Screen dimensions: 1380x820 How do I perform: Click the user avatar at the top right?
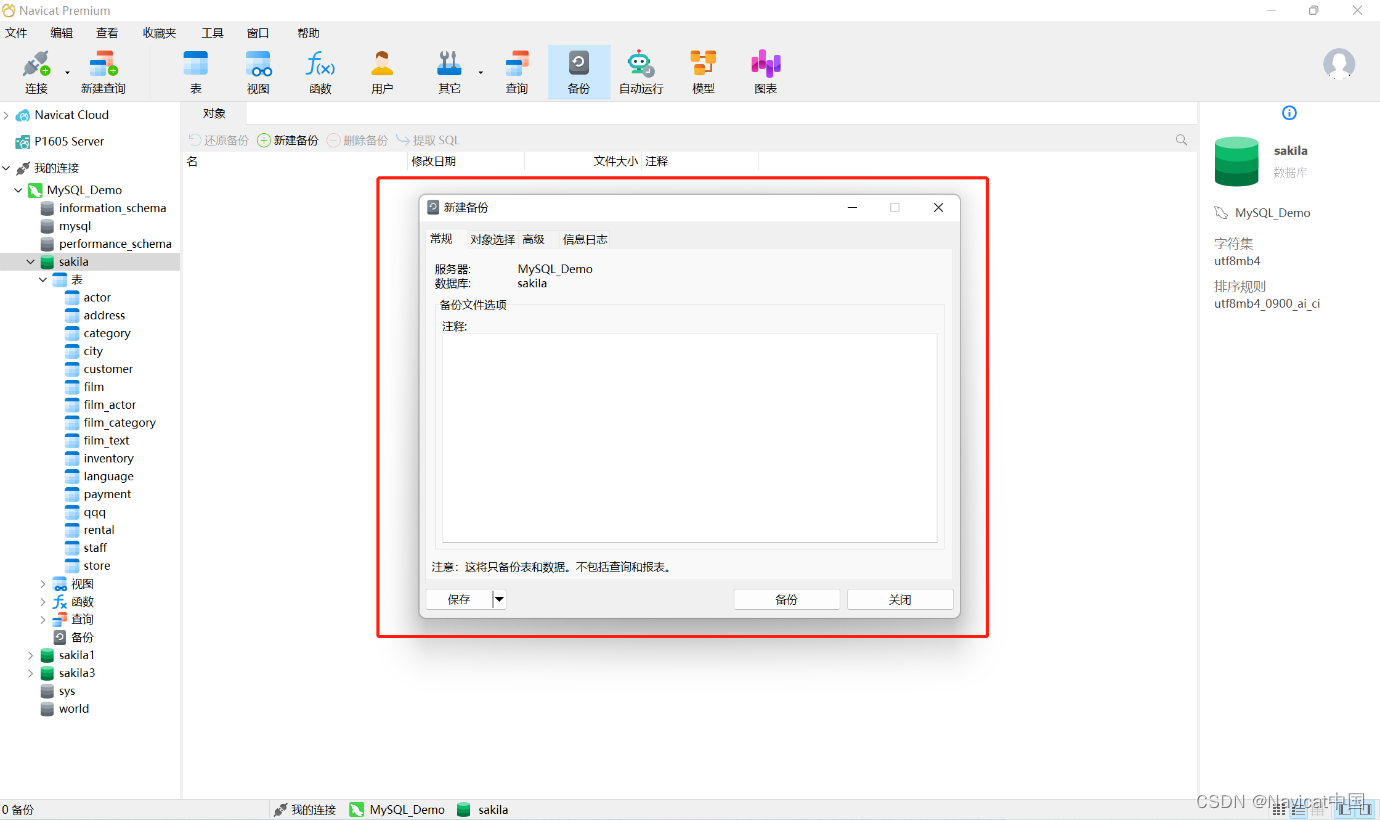pos(1339,64)
